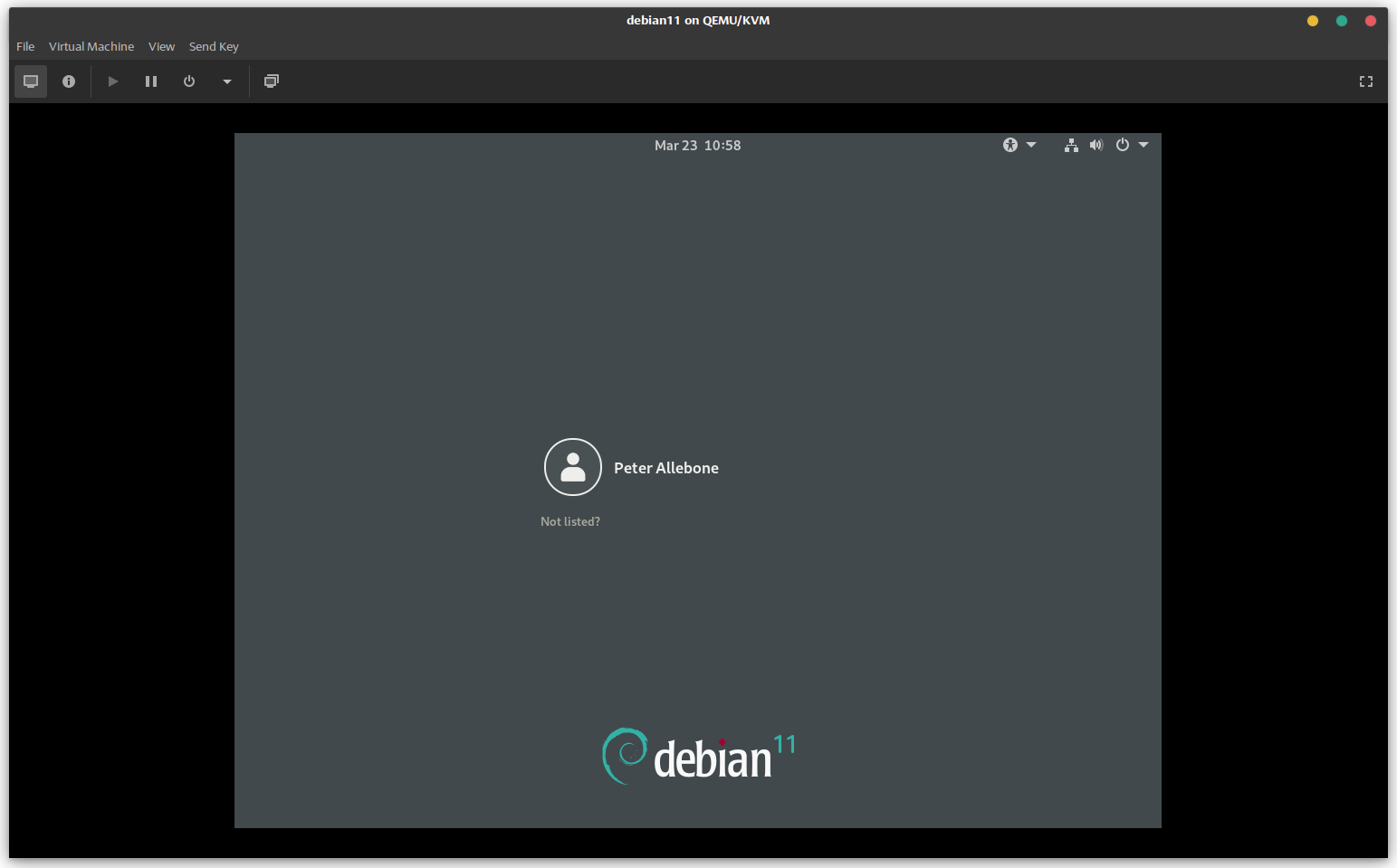
Task: Select user Peter Allebone to log in
Action: point(665,468)
